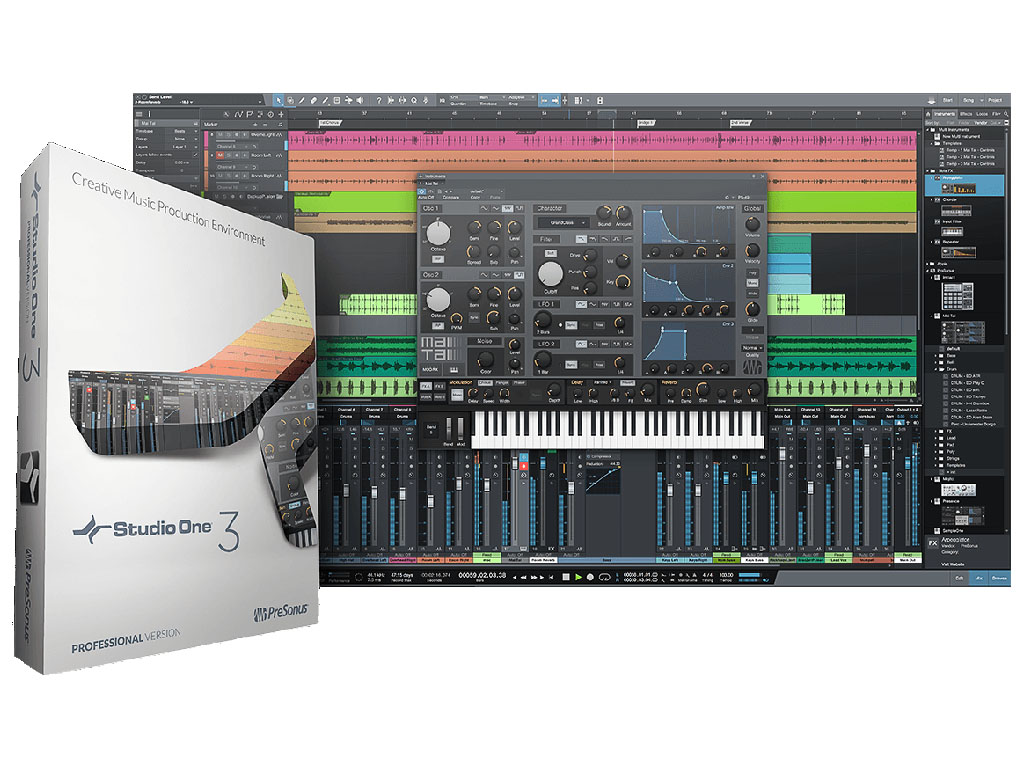Click the Stop transport button
The width and height of the screenshot is (1024, 768).
click(566, 577)
